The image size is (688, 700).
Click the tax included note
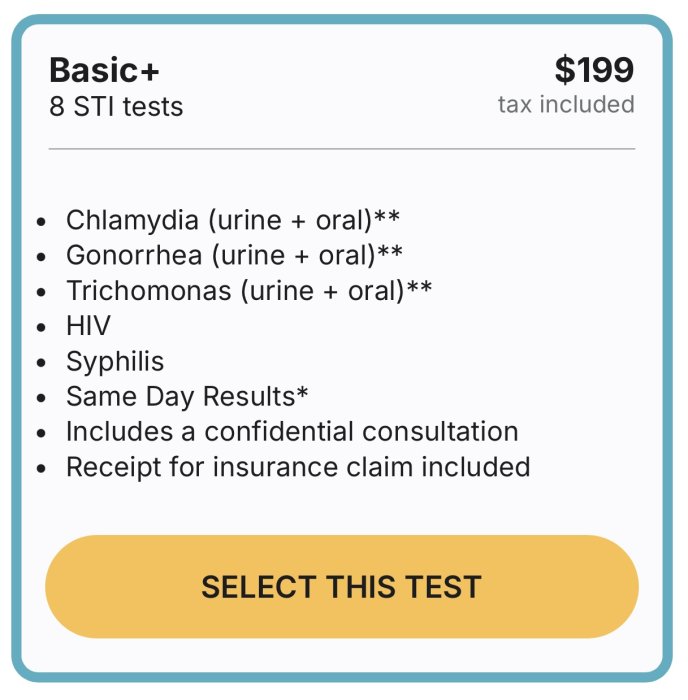click(x=566, y=104)
